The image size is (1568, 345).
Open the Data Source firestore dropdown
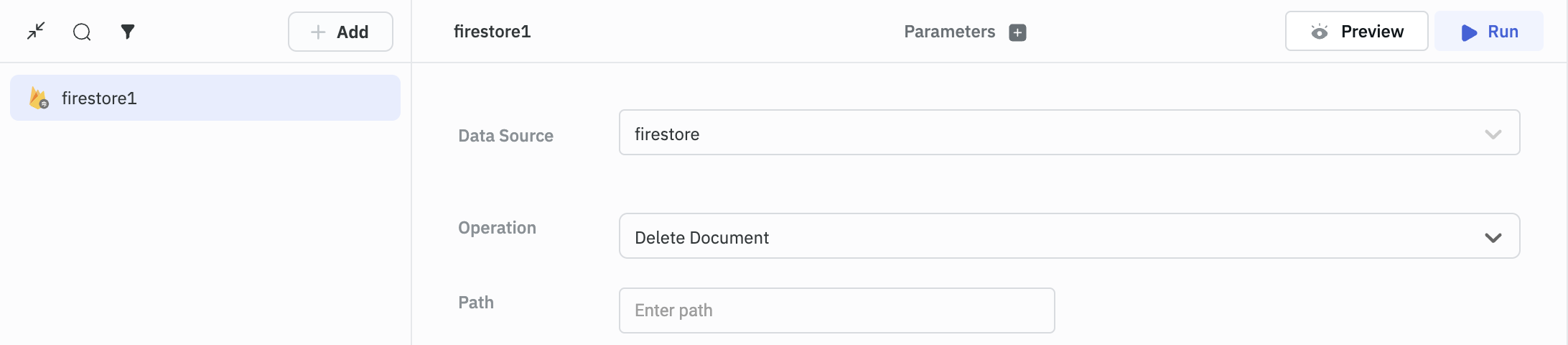coord(1055,133)
